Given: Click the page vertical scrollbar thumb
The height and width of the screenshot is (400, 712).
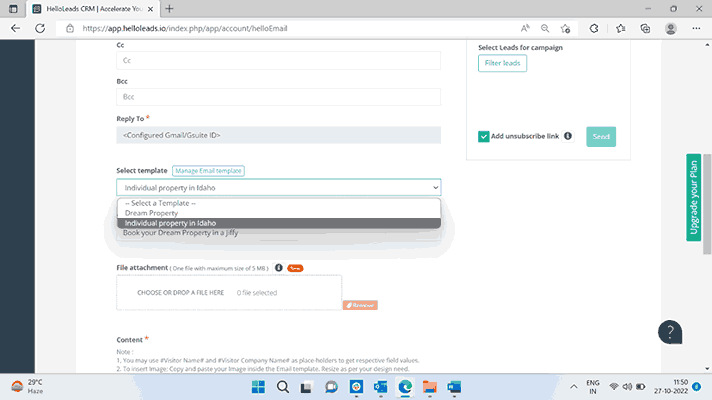Looking at the screenshot, I should click(x=707, y=204).
